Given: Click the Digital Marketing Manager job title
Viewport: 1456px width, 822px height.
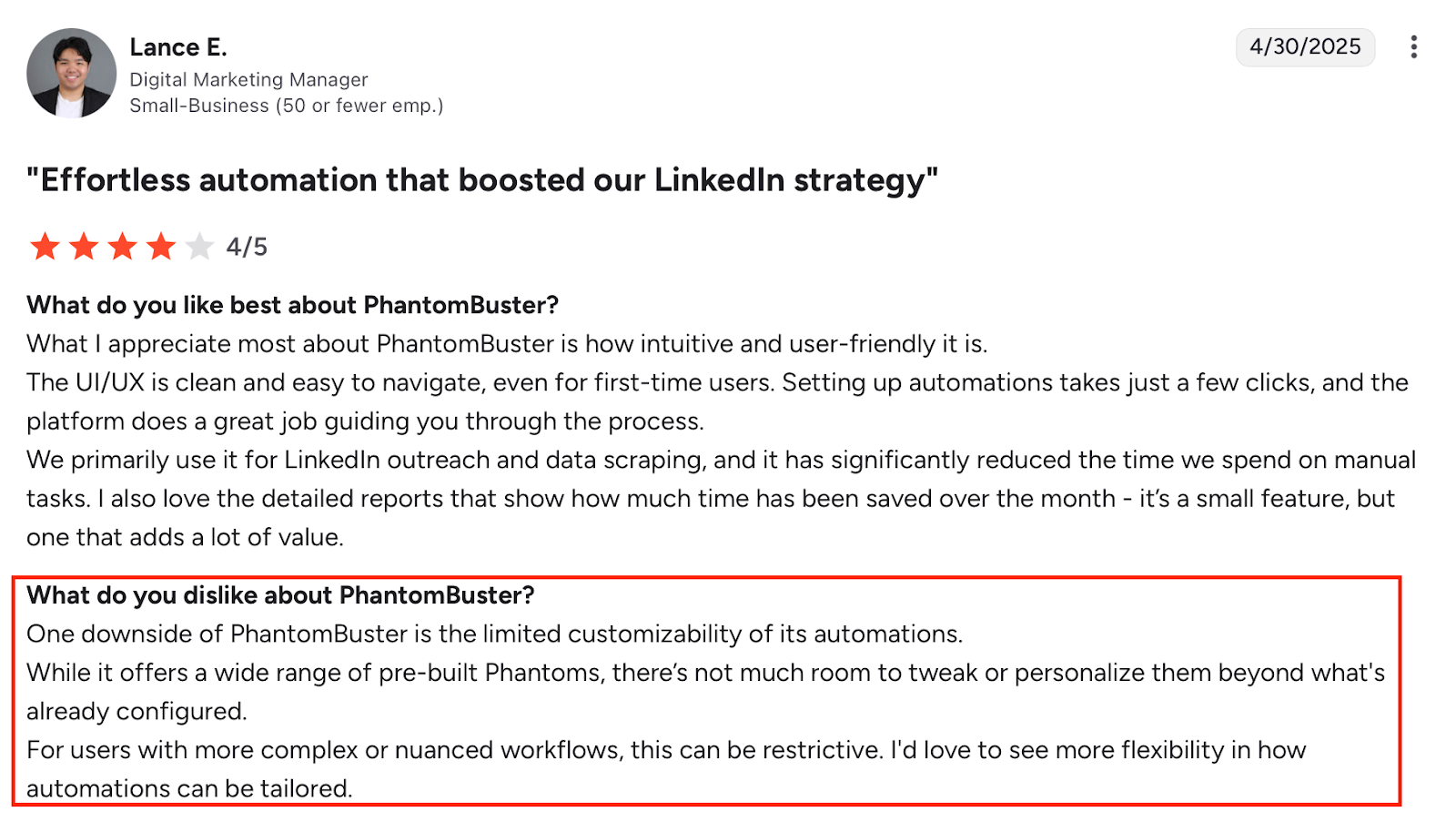Looking at the screenshot, I should (x=248, y=79).
